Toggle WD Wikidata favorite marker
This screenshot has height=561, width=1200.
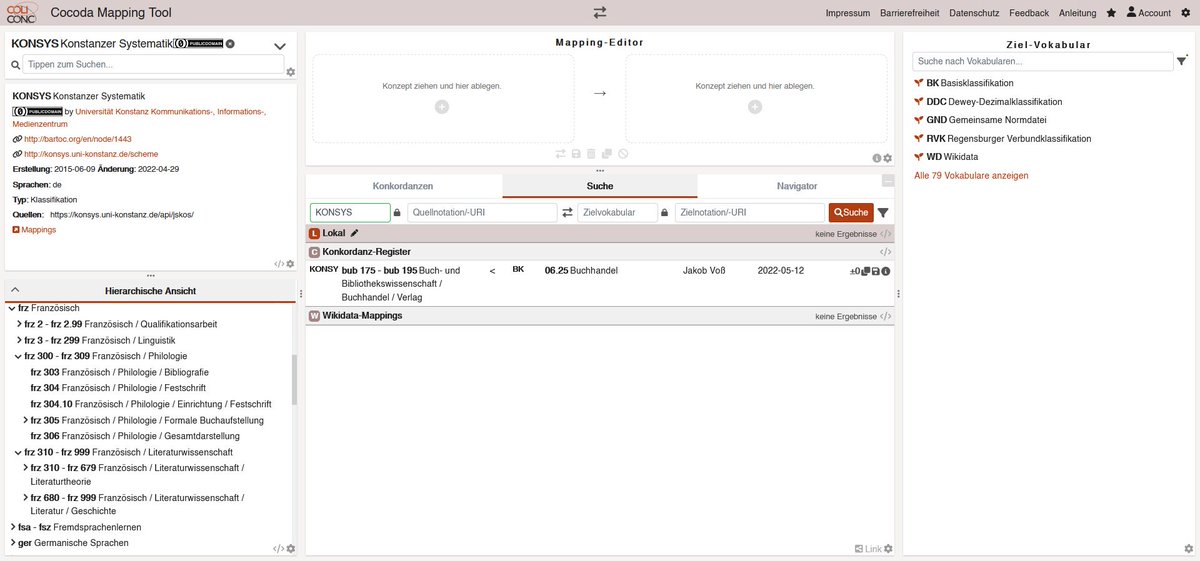(919, 157)
